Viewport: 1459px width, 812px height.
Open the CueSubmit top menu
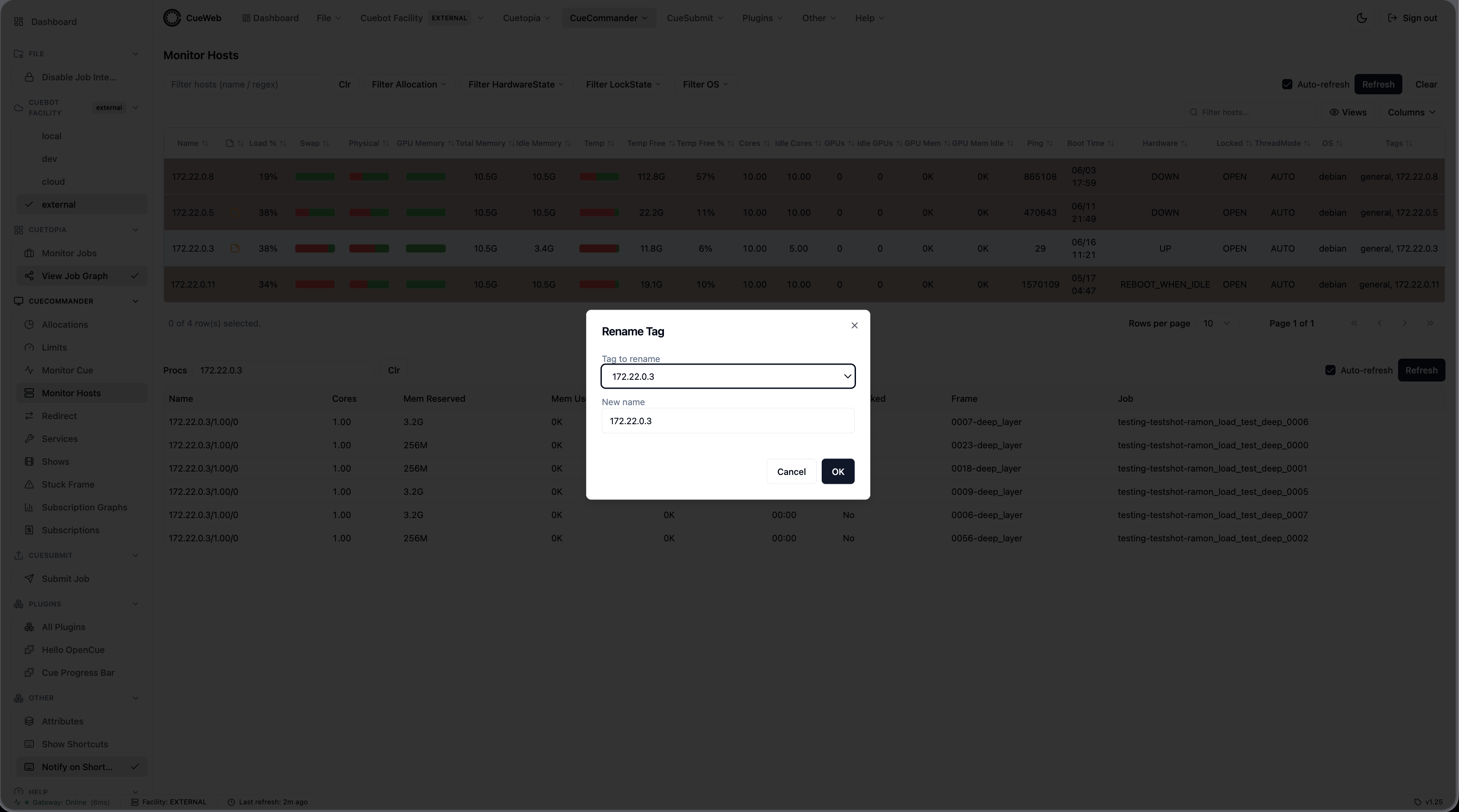coord(695,18)
